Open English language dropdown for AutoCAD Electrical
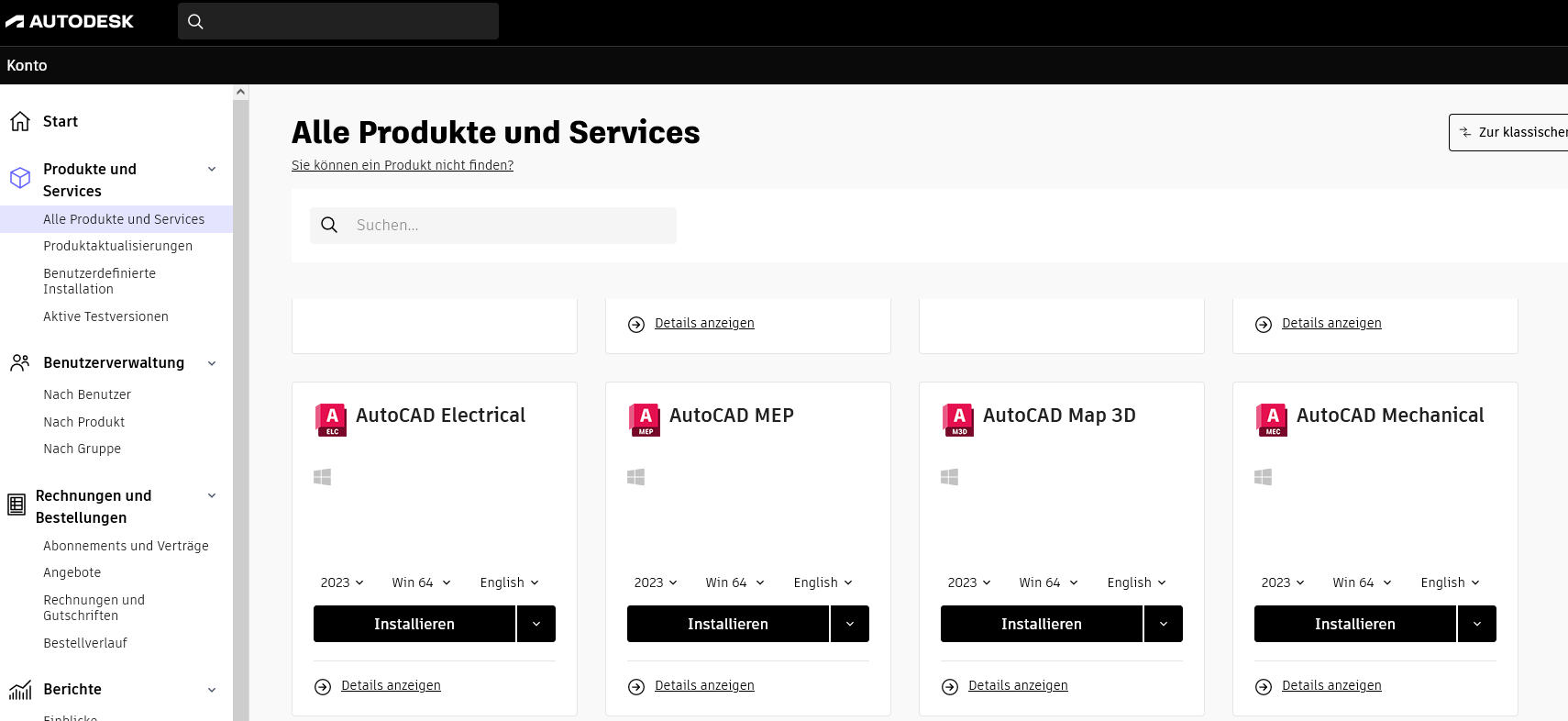Viewport: 1568px width, 721px height. [509, 582]
